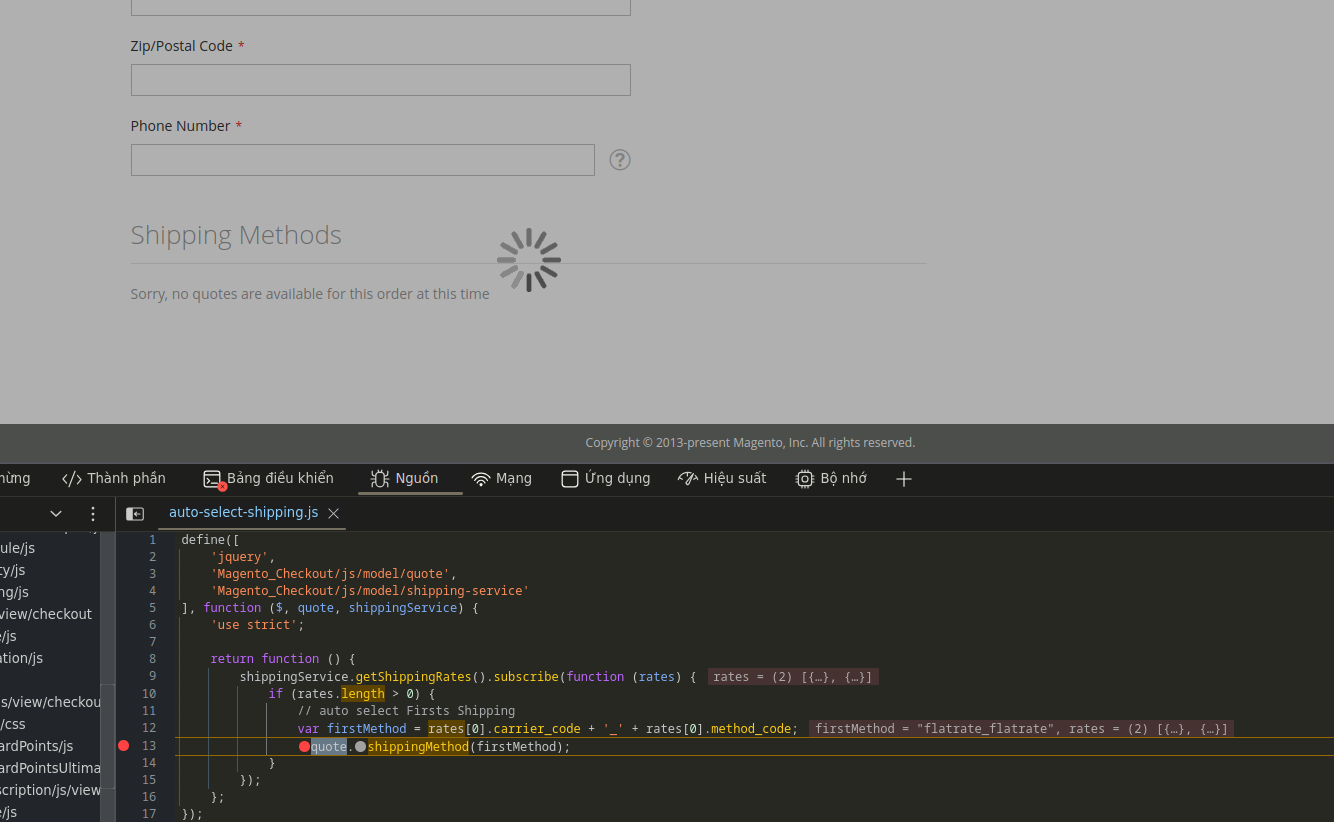Open the Ứng dụng application tab
Image resolution: width=1334 pixels, height=822 pixels.
pos(605,479)
